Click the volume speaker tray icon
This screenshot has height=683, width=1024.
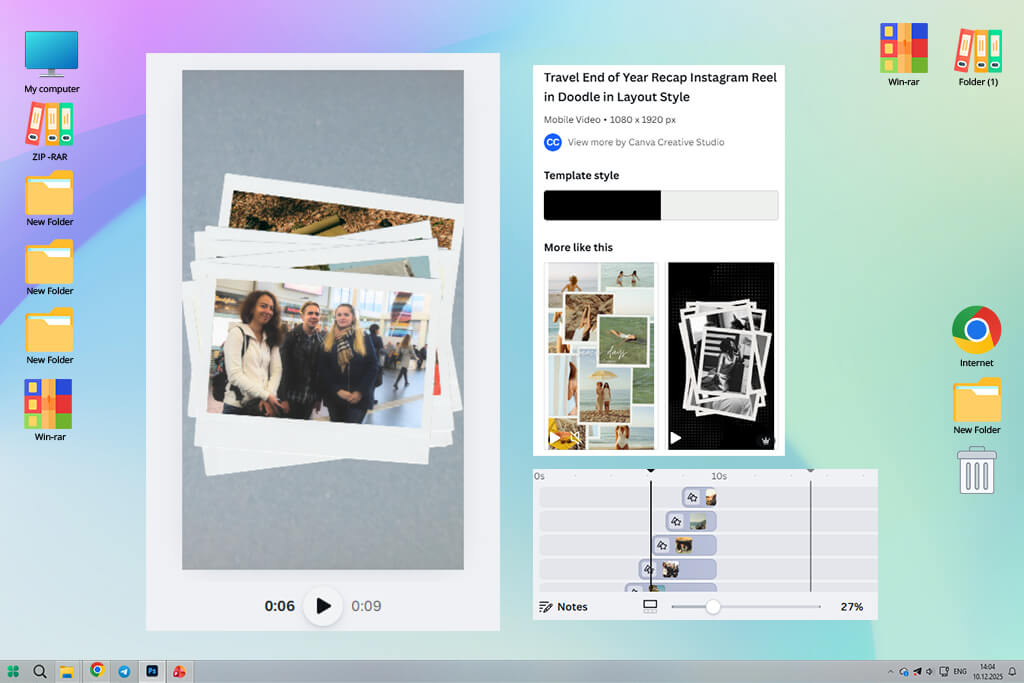[x=929, y=671]
